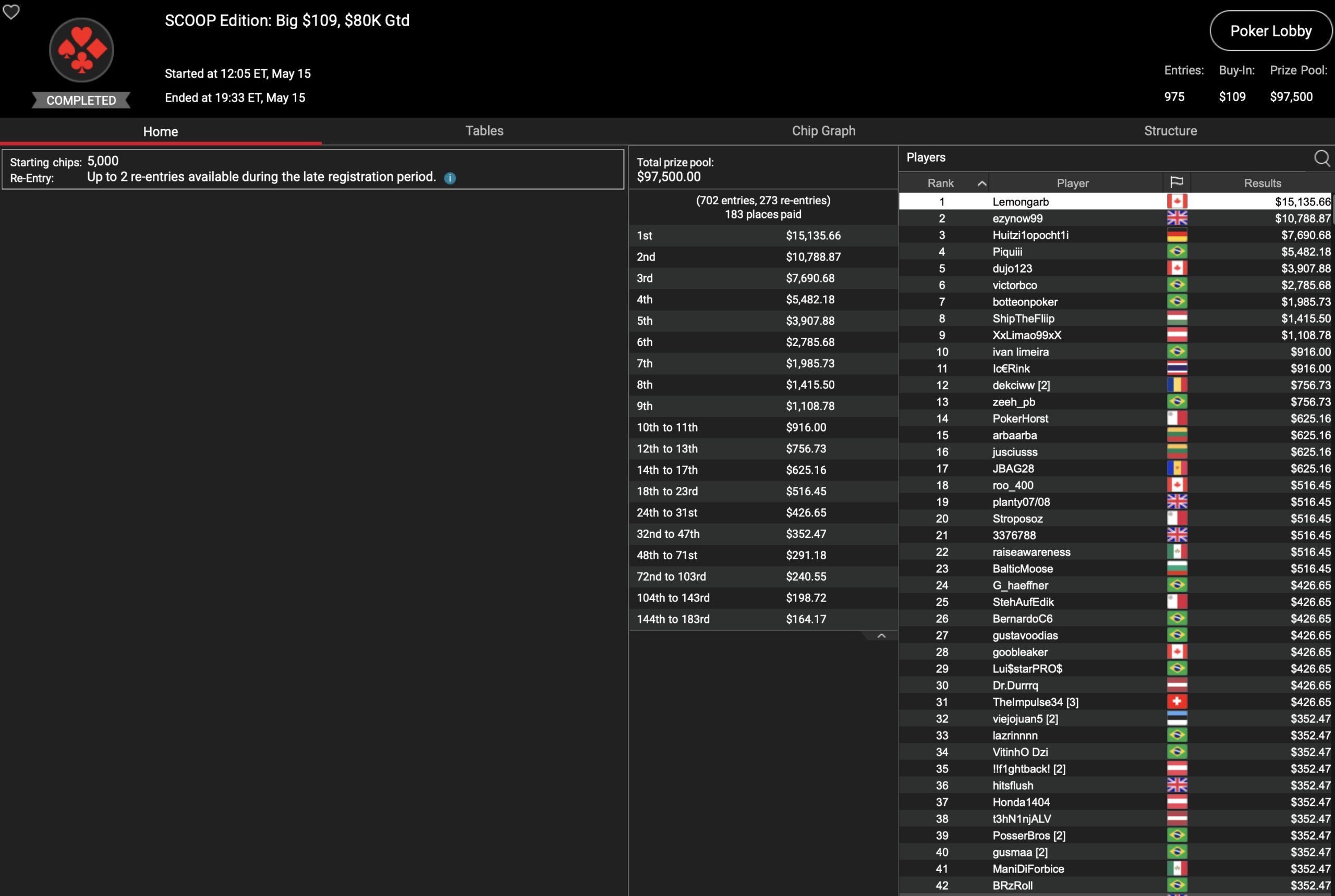Sort by Rank column arrow
1335x896 pixels.
[x=981, y=183]
